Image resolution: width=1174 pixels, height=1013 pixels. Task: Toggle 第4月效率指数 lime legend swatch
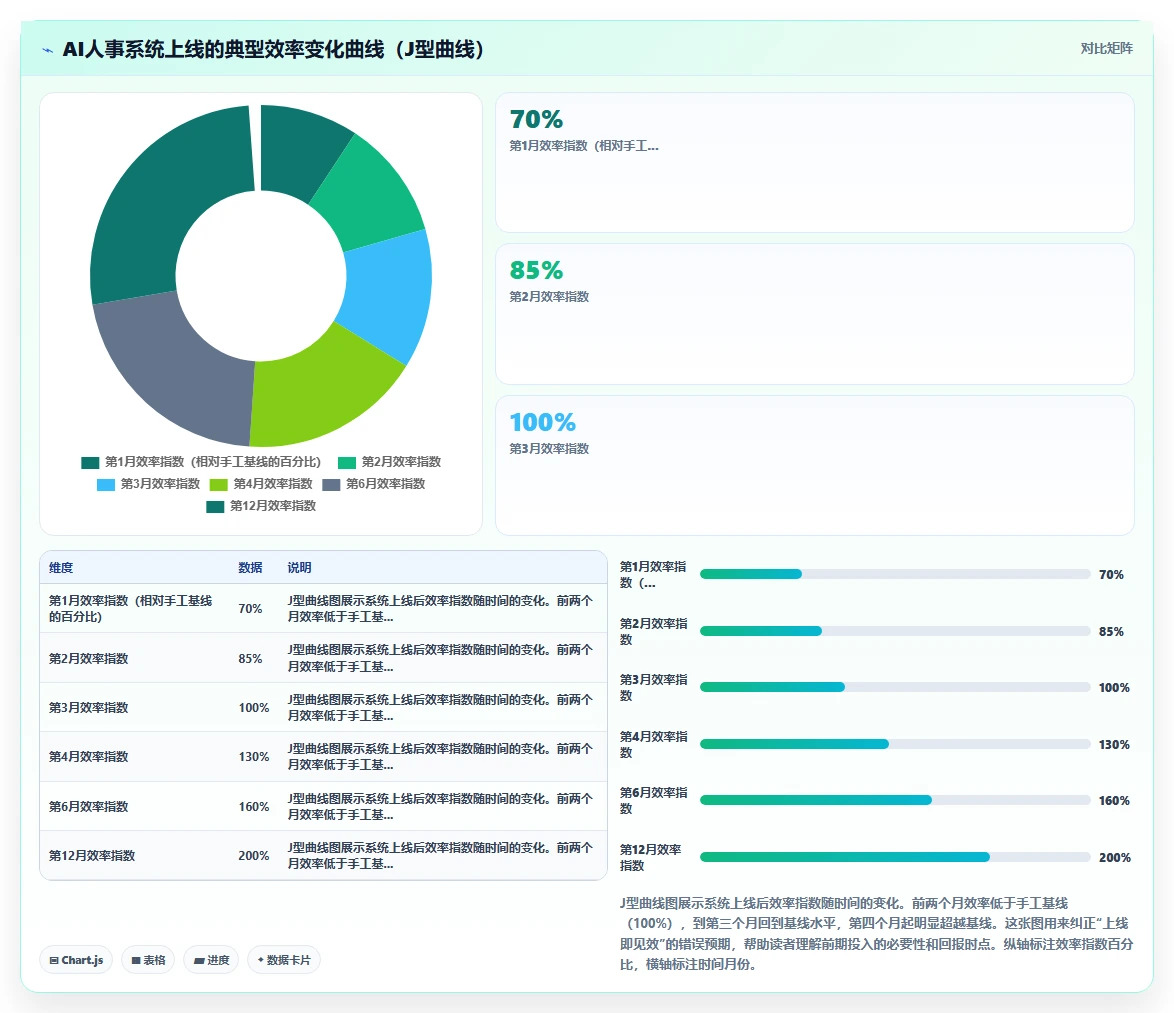219,484
